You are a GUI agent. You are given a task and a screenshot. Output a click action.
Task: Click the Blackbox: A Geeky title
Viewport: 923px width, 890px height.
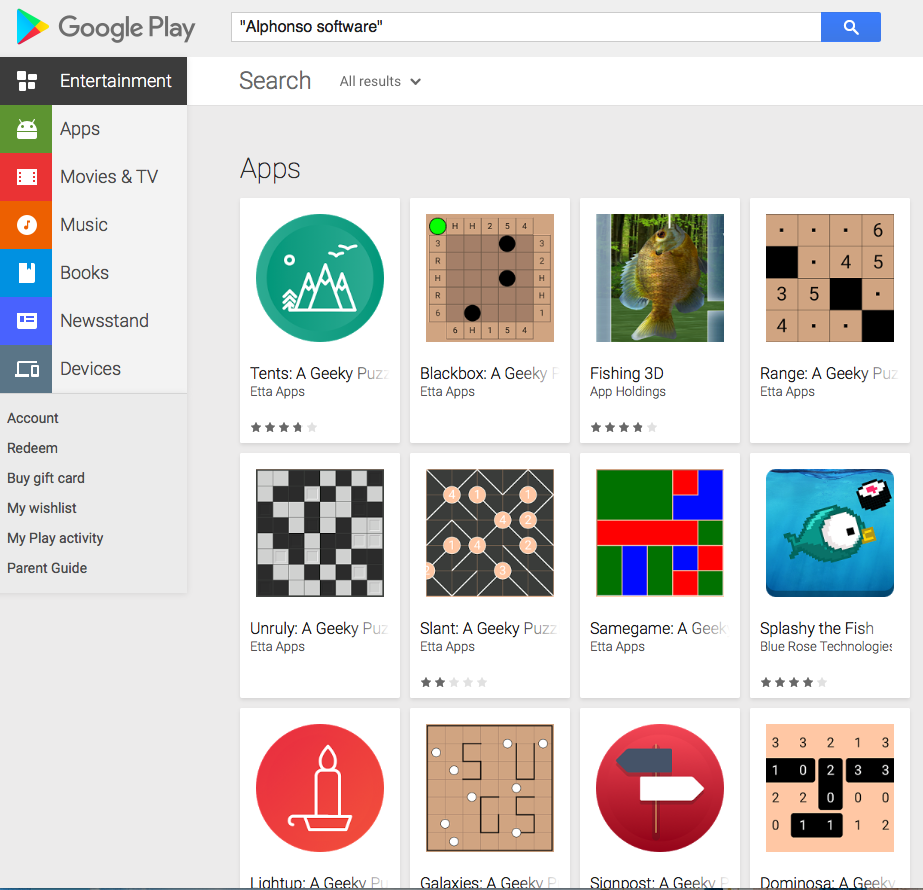pyautogui.click(x=490, y=373)
